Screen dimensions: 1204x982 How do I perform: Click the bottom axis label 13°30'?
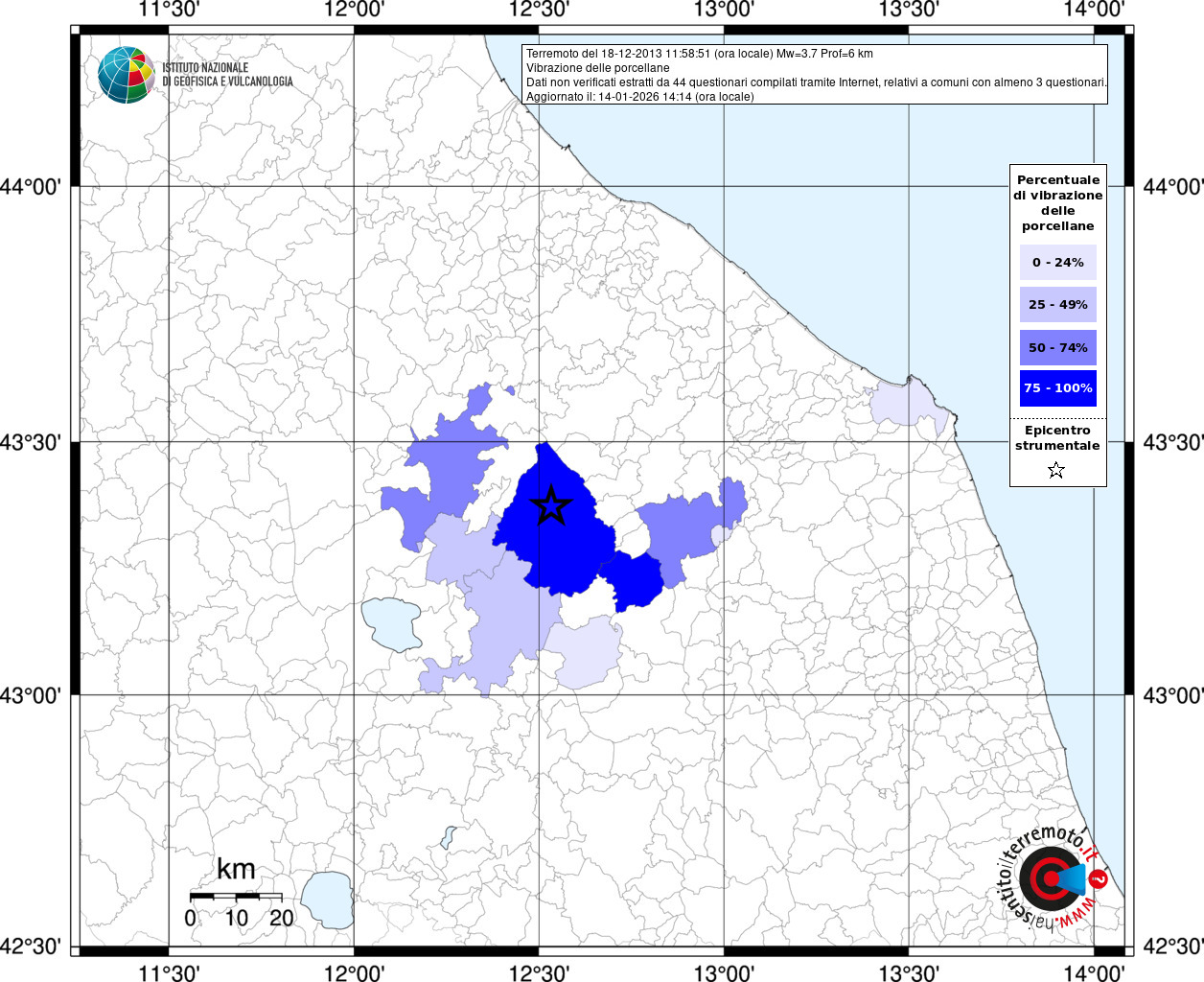click(x=909, y=972)
